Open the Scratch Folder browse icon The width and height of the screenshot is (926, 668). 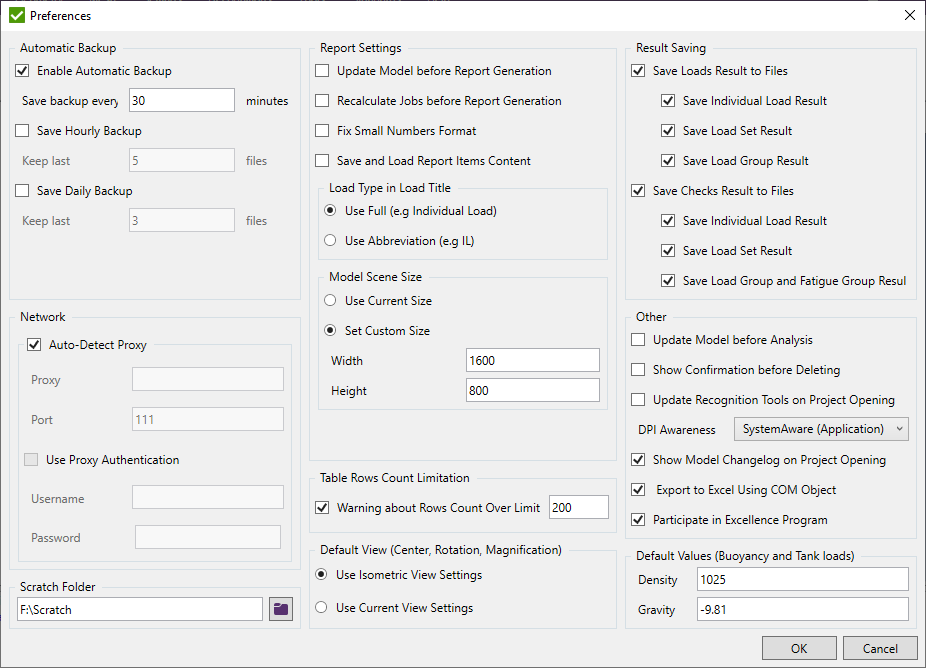pos(280,608)
